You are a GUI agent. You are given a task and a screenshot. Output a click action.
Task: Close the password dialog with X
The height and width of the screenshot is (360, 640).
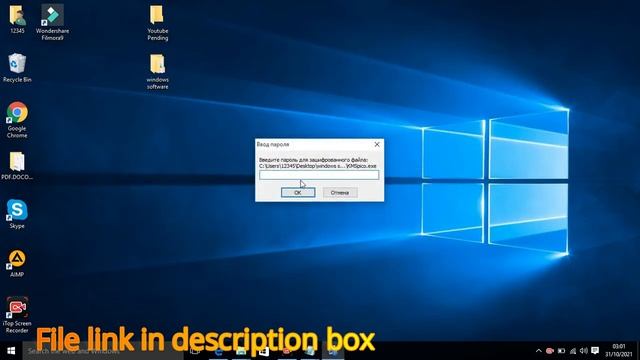click(x=377, y=144)
